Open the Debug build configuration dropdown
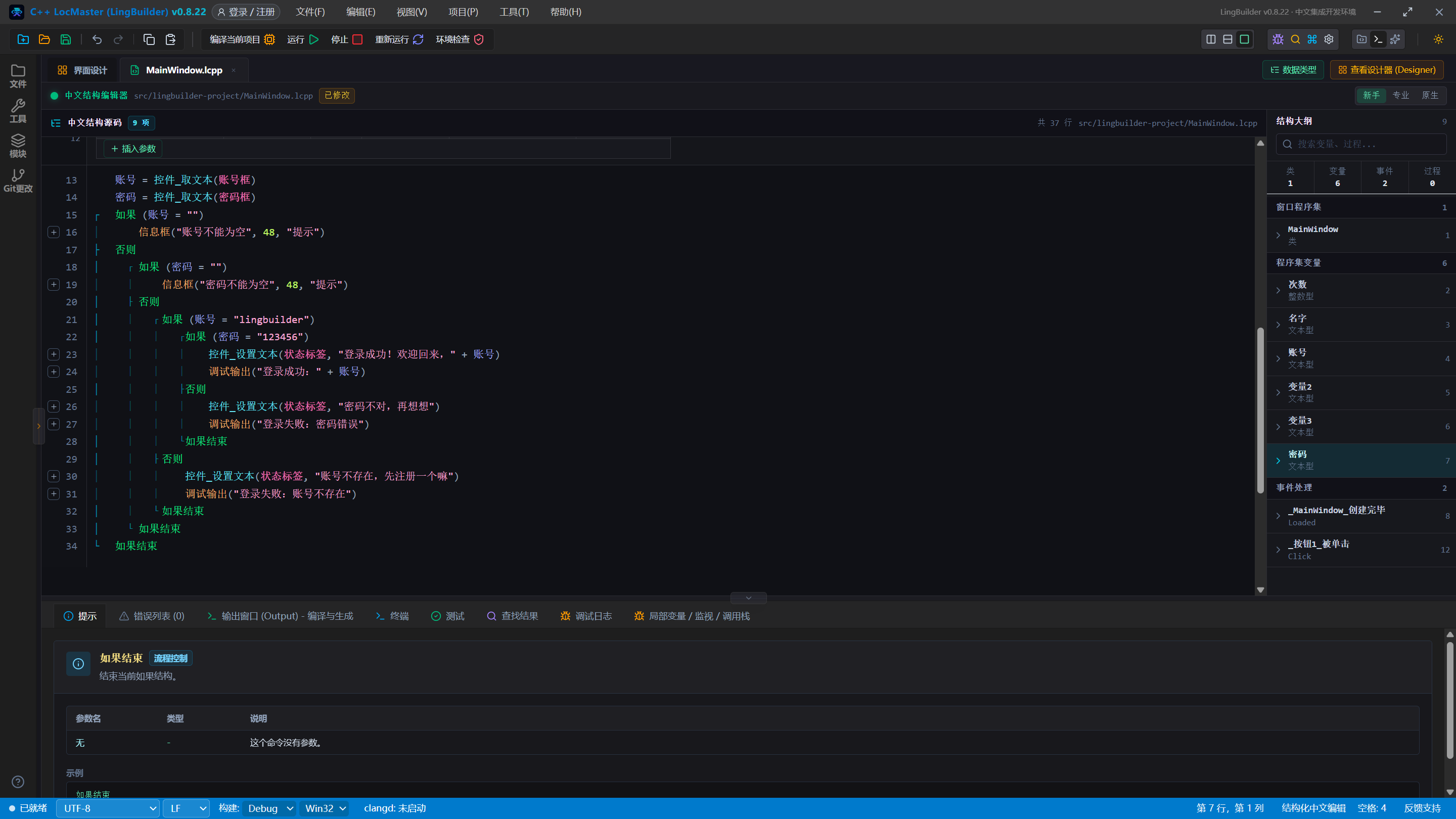Viewport: 1456px width, 819px height. 270,808
